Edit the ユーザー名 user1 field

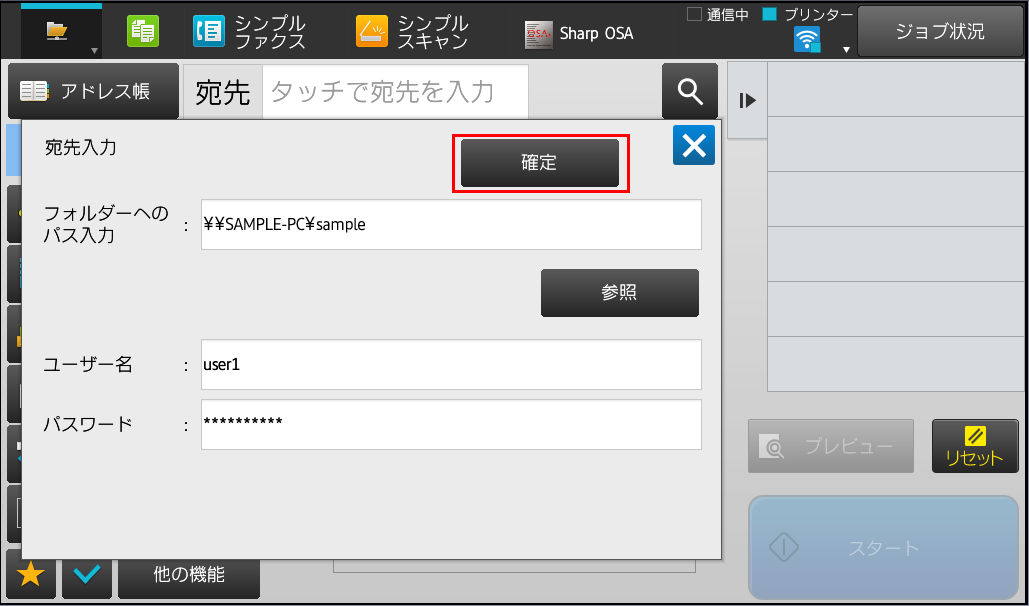tap(452, 364)
